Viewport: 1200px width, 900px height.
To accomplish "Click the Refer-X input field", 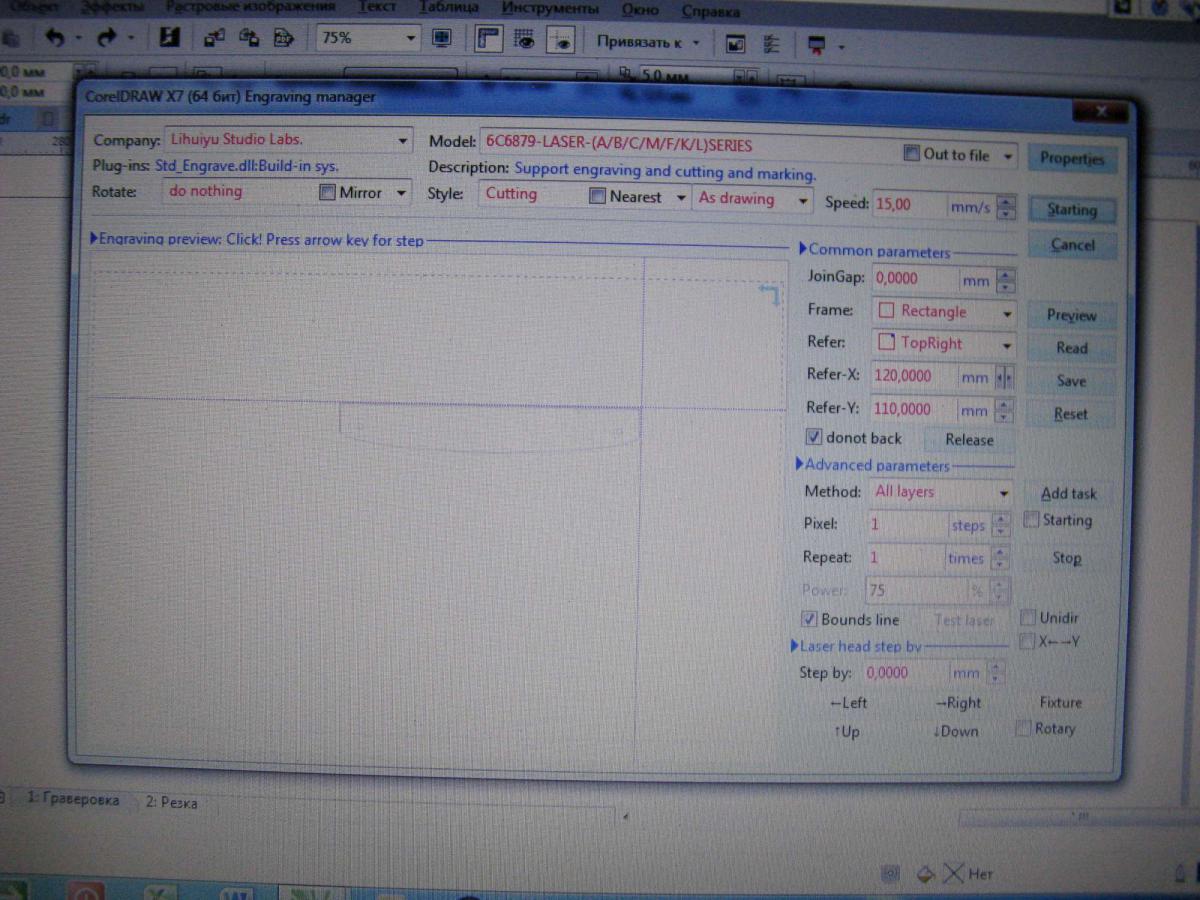I will (915, 377).
